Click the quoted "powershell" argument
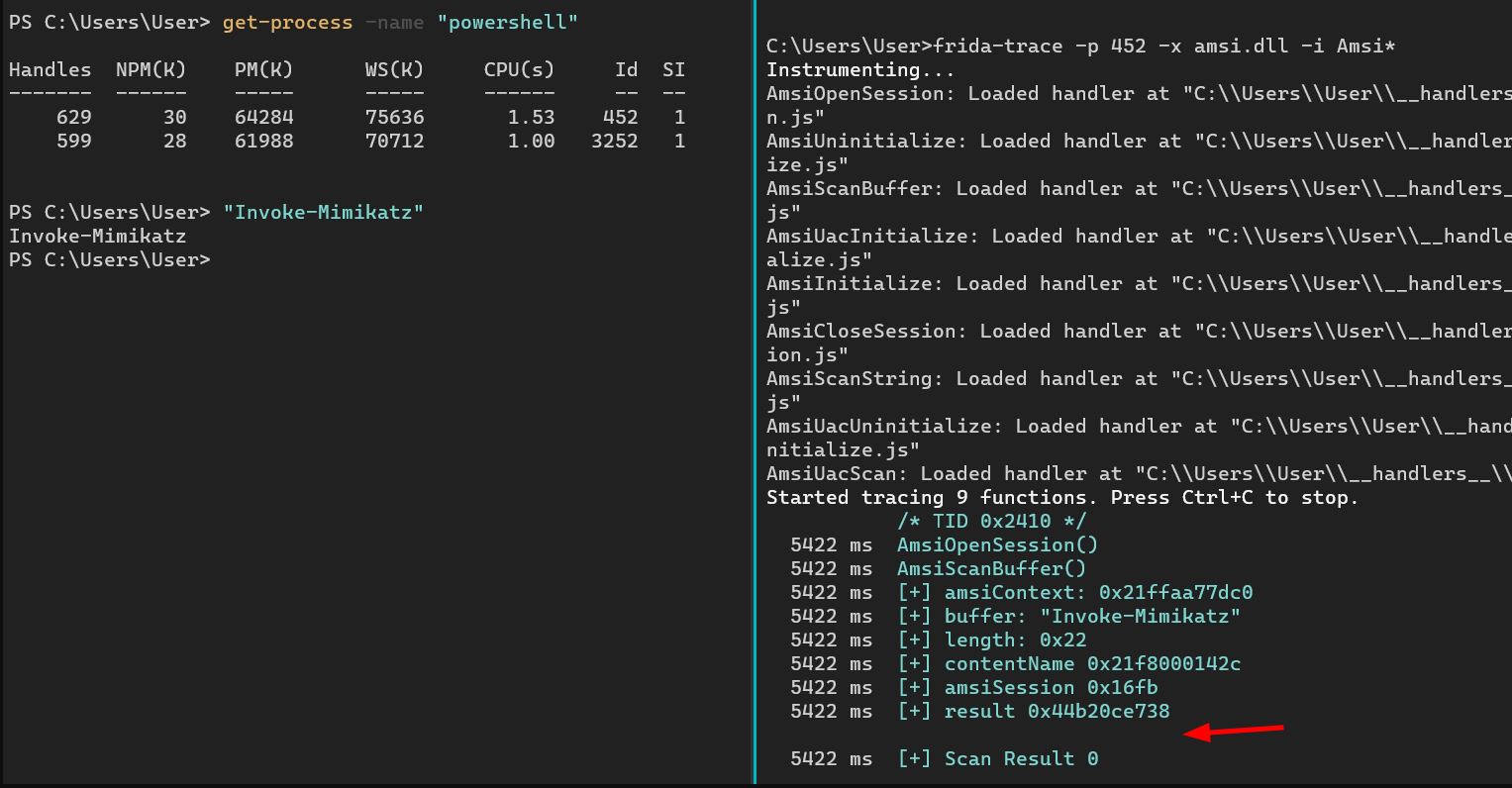1512x788 pixels. 507,23
